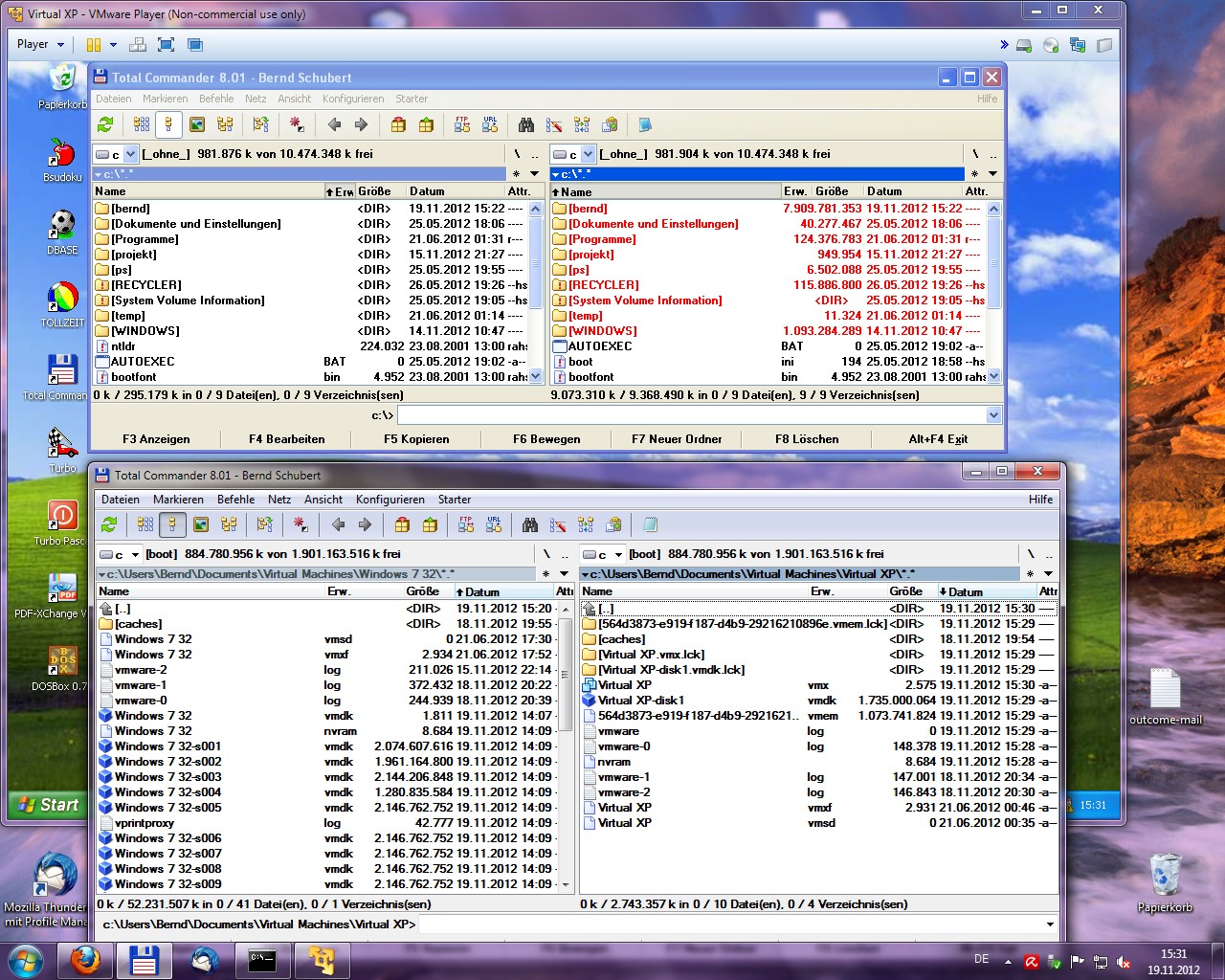Open Bsudoku desktop icon

click(62, 160)
